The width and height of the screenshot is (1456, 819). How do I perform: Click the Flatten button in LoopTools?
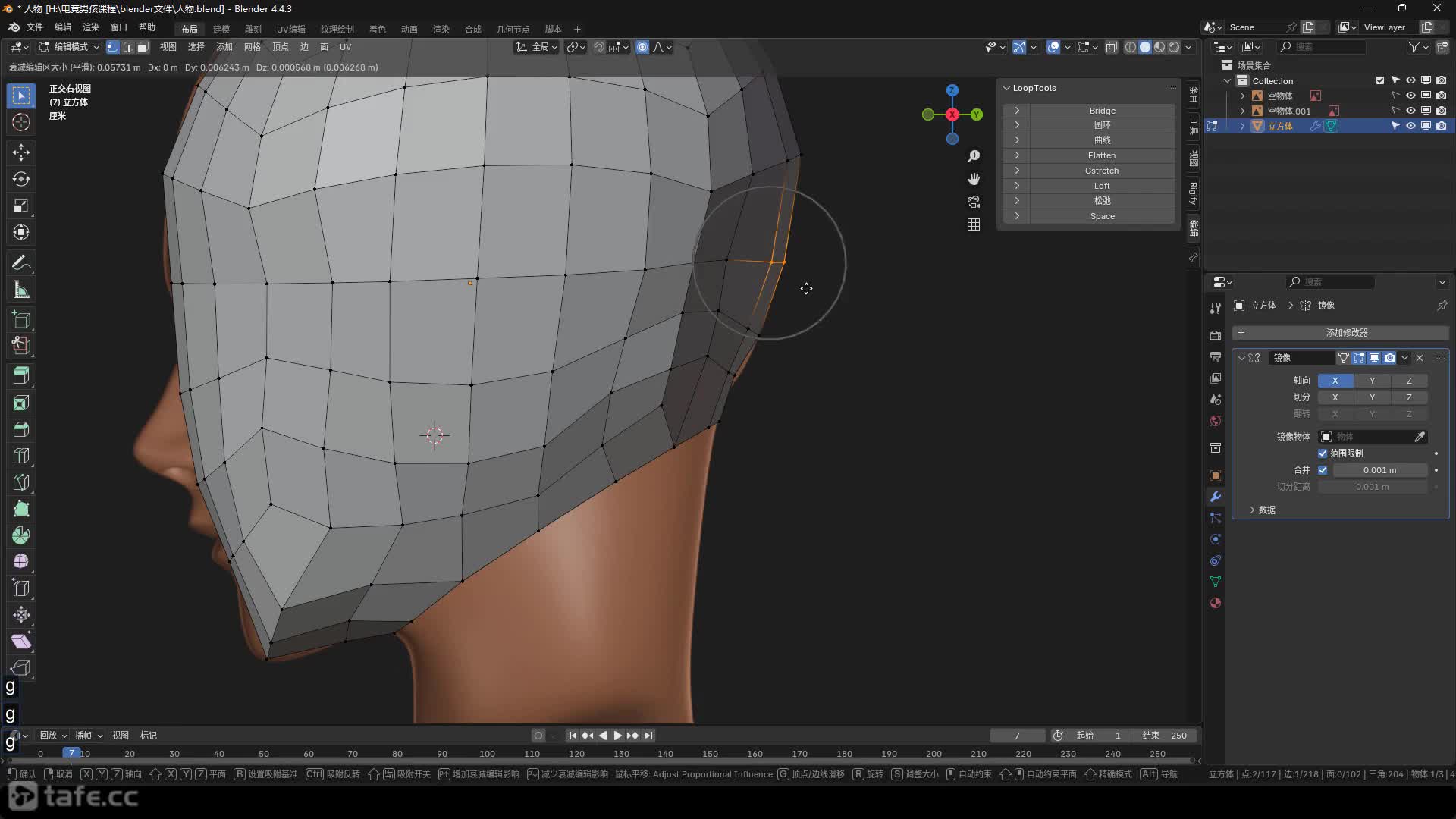pos(1101,155)
